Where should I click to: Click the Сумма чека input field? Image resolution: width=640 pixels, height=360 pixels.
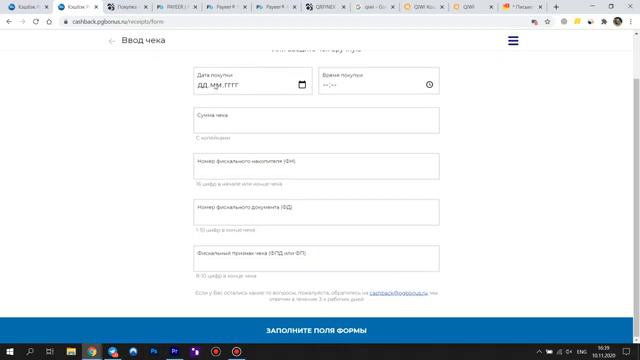[x=316, y=120]
